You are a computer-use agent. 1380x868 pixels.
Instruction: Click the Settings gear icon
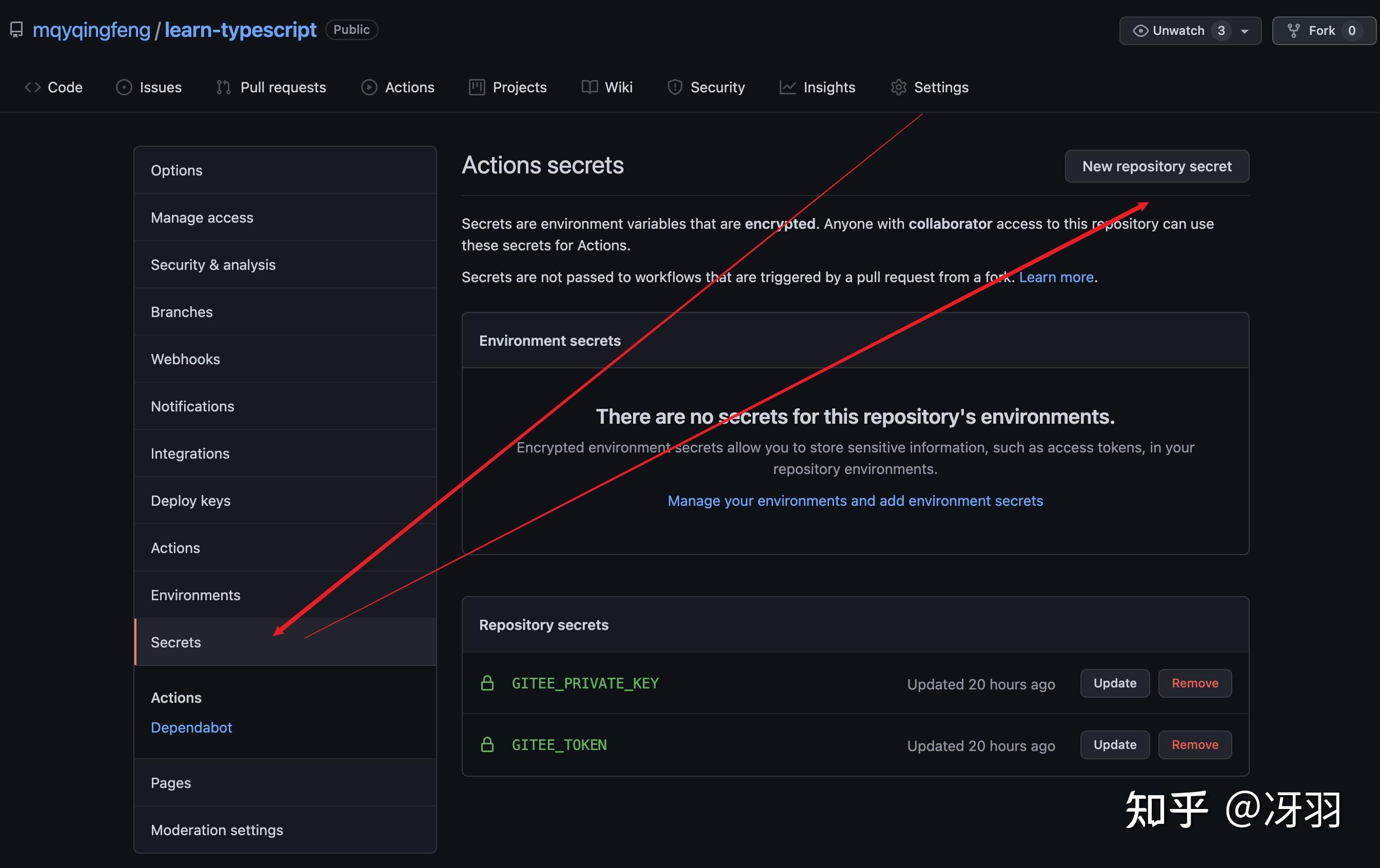pyautogui.click(x=899, y=87)
